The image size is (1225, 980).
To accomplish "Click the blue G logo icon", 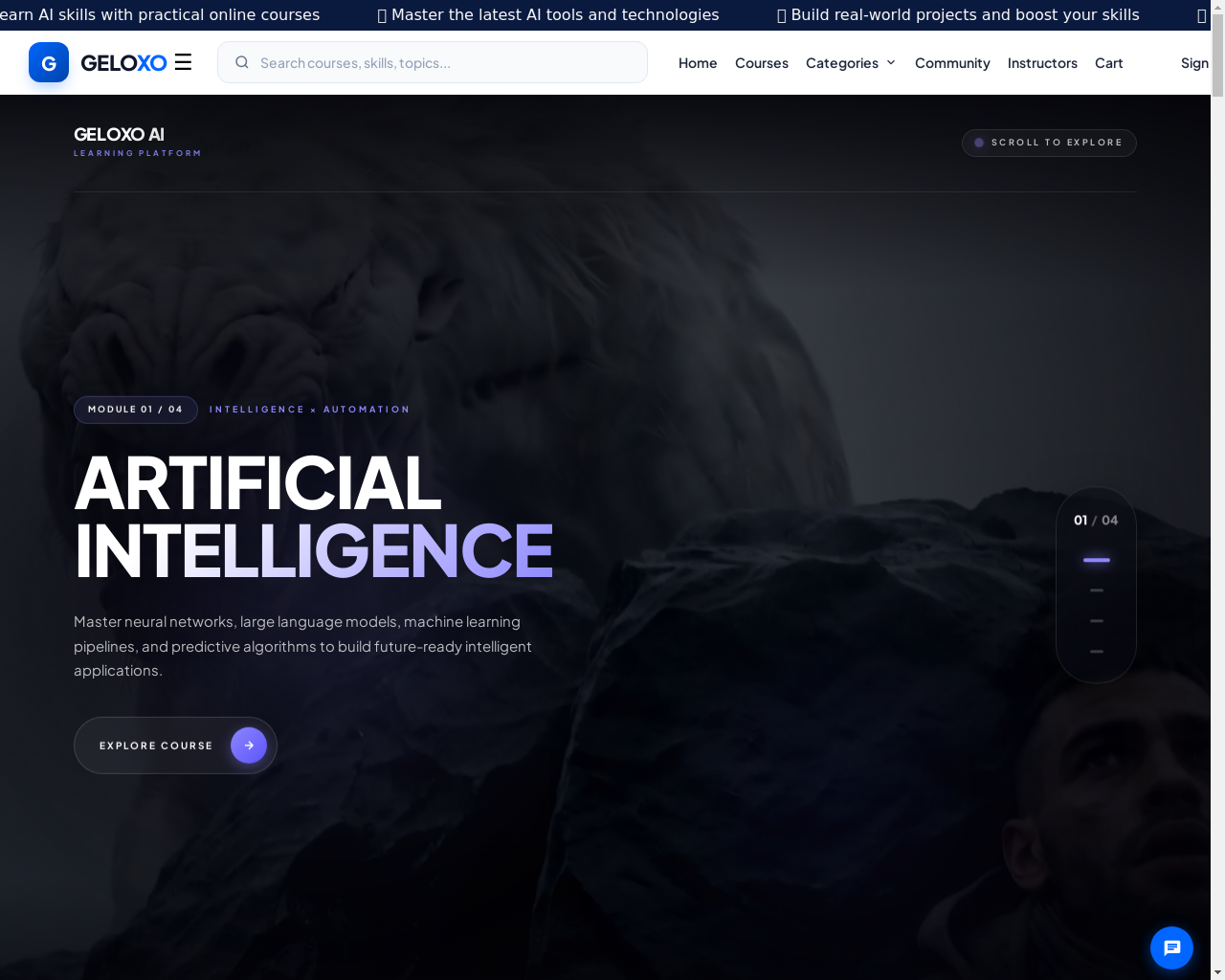I will click(x=49, y=62).
